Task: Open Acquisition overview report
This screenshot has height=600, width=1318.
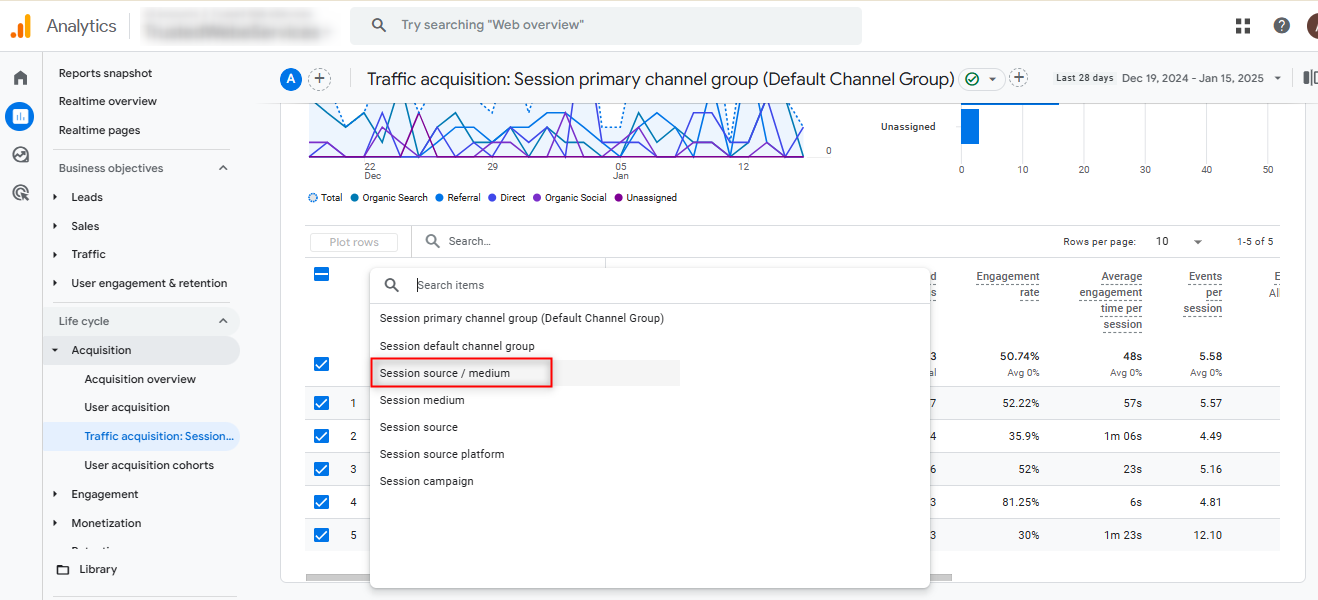Action: (x=140, y=379)
